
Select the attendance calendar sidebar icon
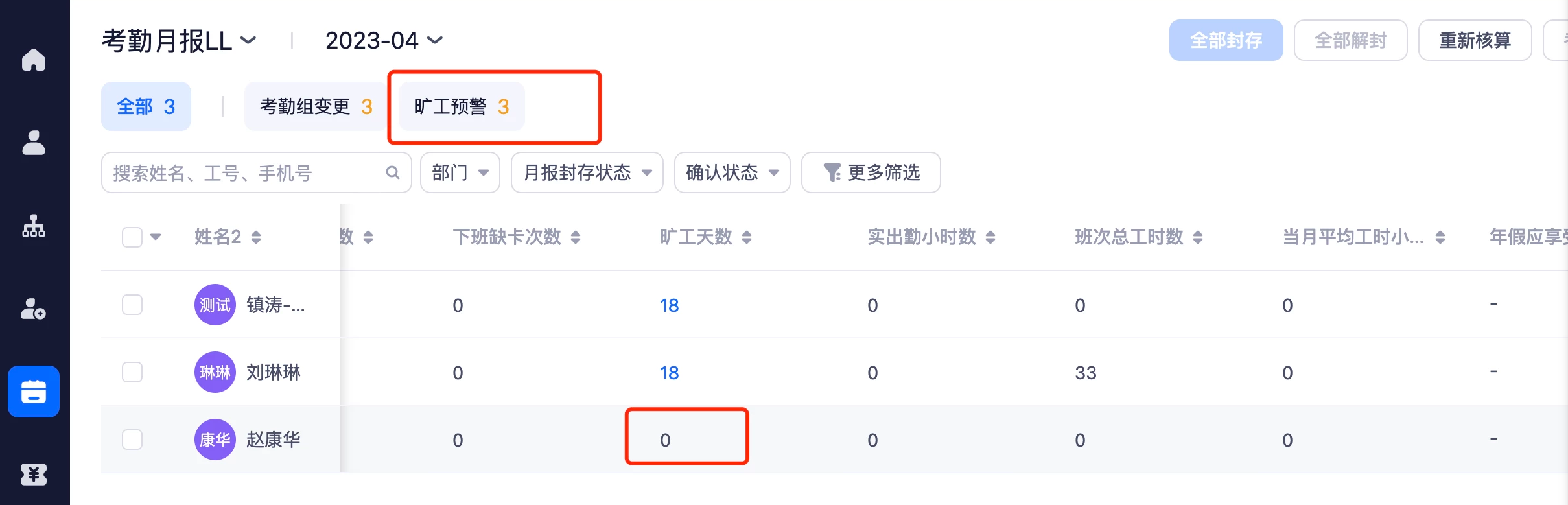coord(34,392)
